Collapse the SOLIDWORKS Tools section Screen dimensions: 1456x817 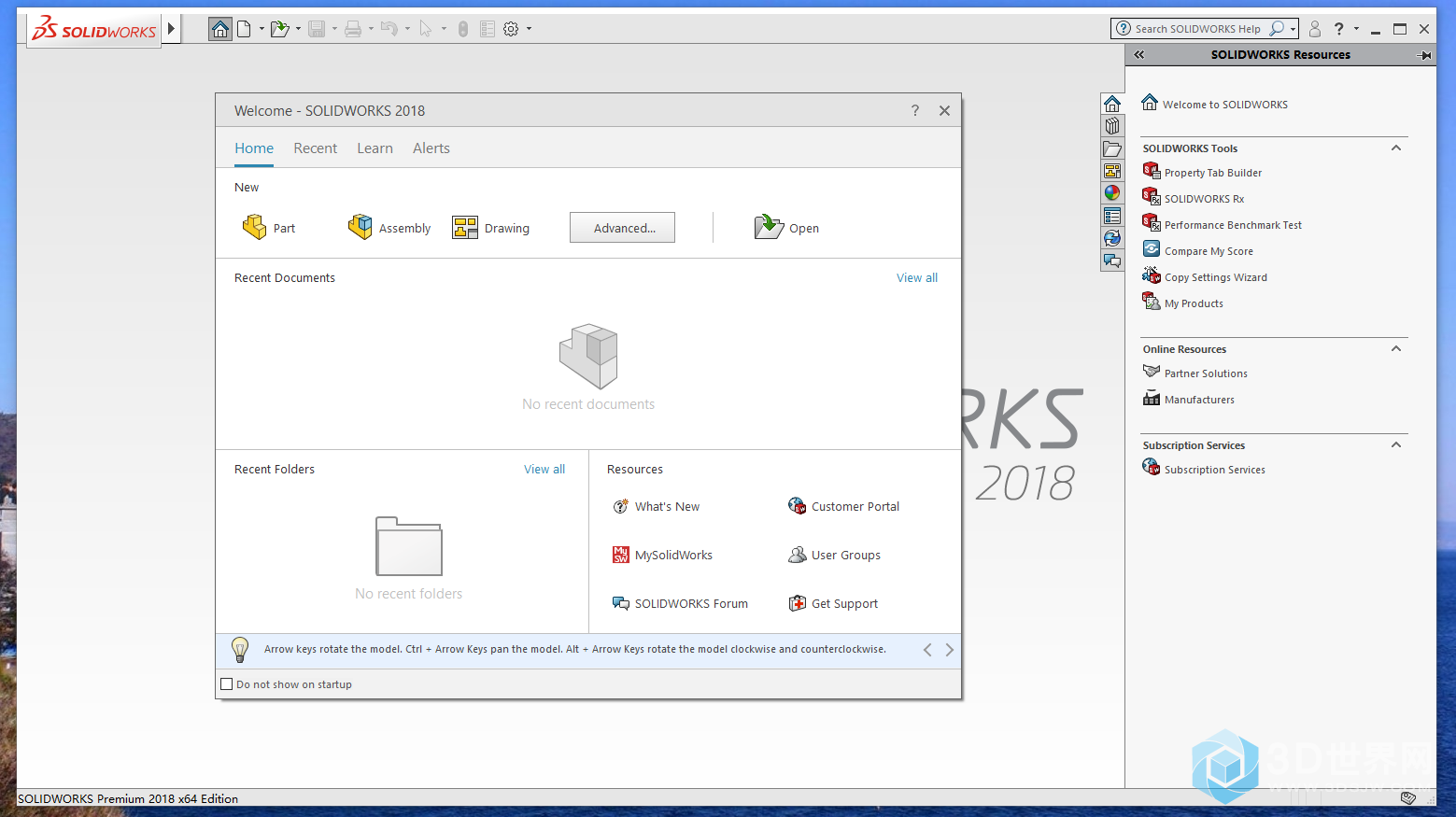pyautogui.click(x=1396, y=148)
